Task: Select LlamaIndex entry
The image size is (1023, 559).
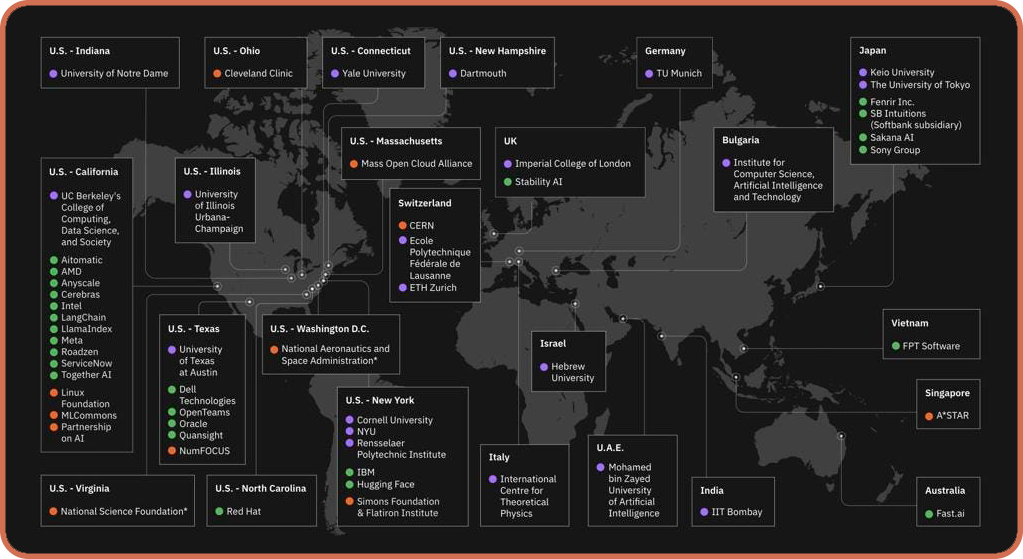Action: click(86, 329)
